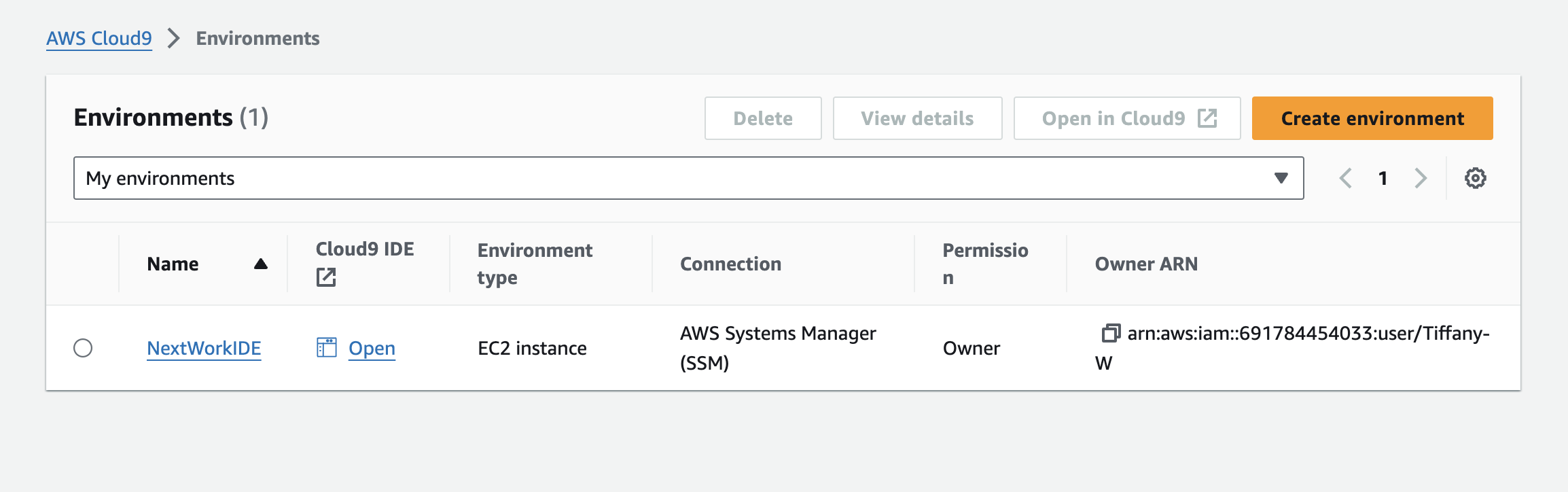The image size is (1568, 492).
Task: Open table preferences gear icon
Action: click(x=1475, y=178)
